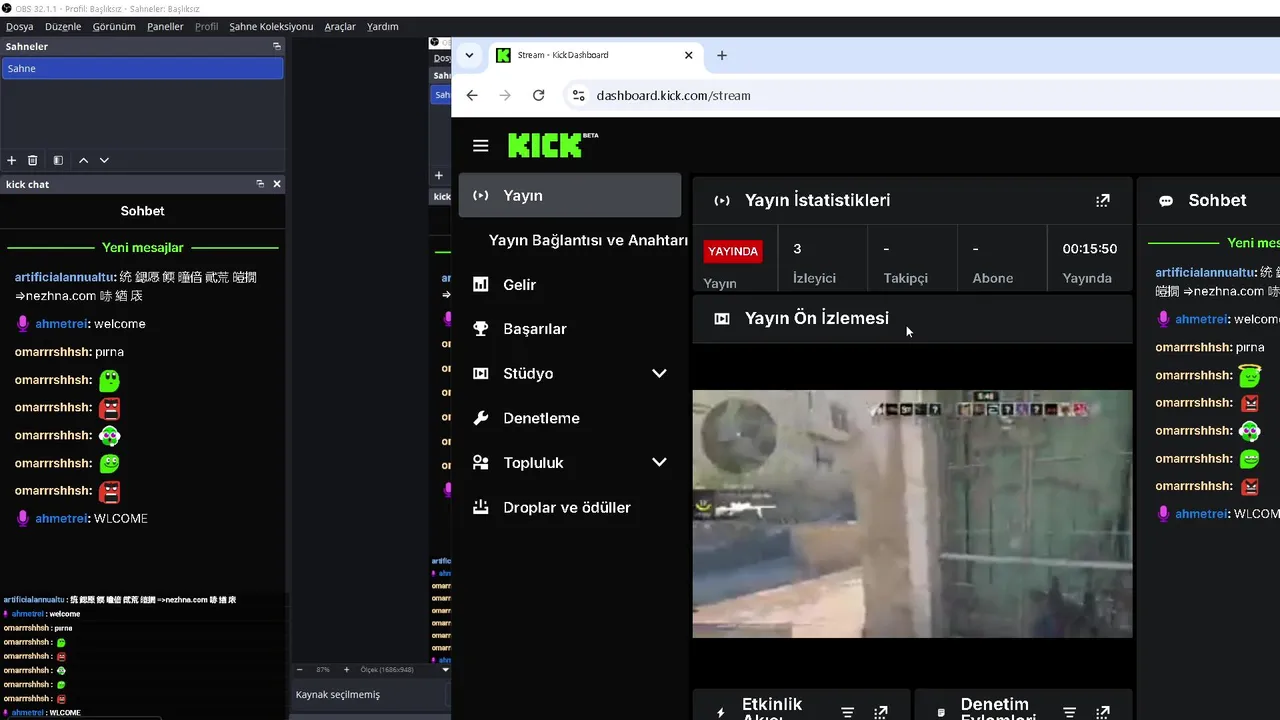Open Denetim Eylemleri filter icon
This screenshot has width=1280, height=720.
point(1069,713)
